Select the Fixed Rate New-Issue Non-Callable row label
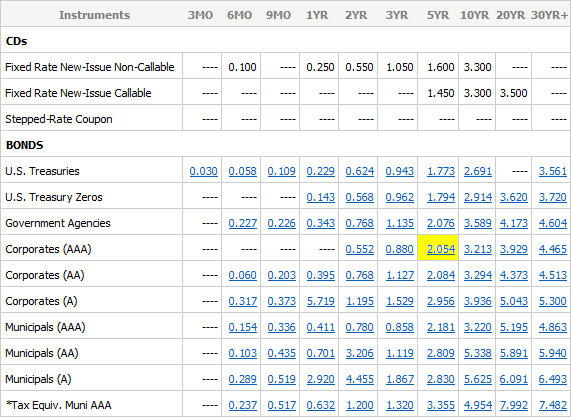Viewport: 571px width, 417px height. 90,67
